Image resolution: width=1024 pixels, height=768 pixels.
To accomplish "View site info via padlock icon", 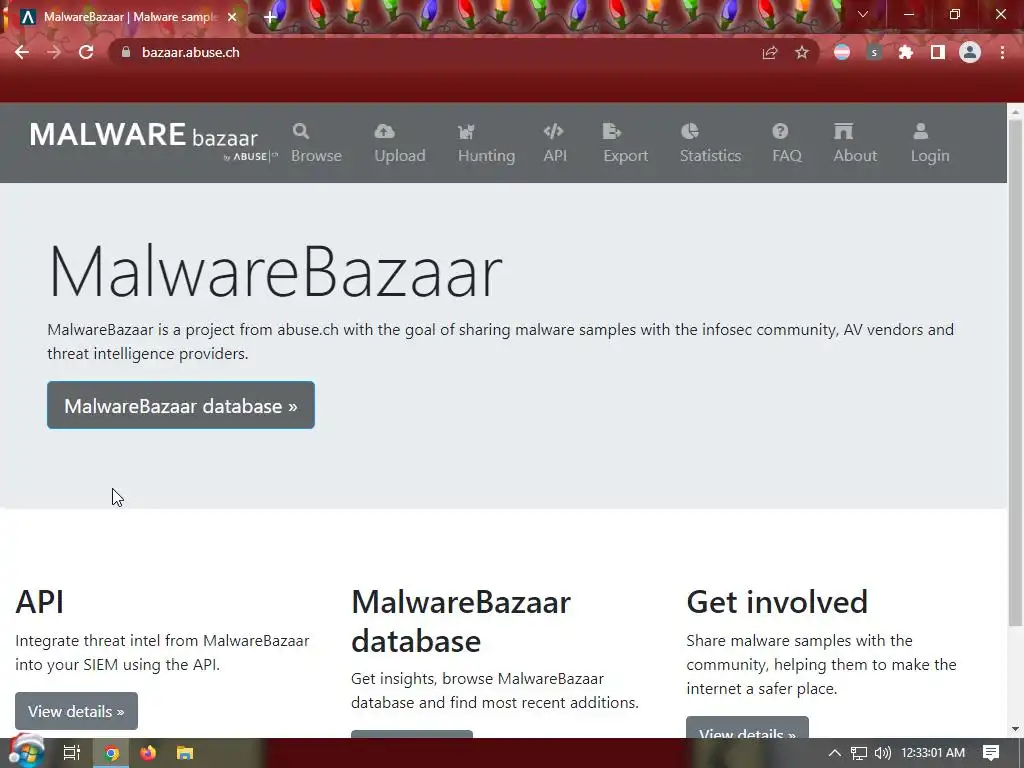I will tap(126, 52).
